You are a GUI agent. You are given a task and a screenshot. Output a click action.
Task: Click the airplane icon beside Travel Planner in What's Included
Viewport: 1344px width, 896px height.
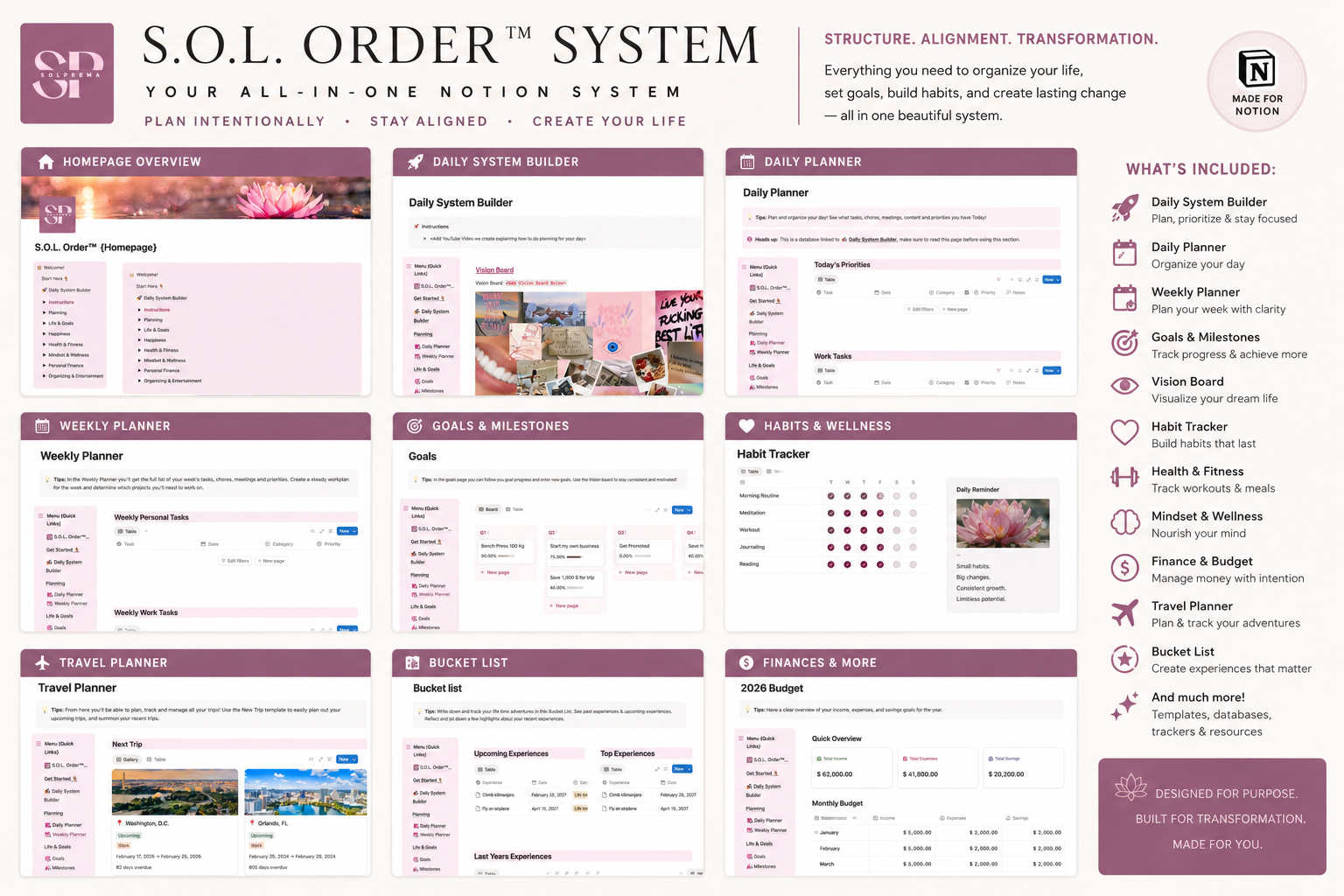point(1124,612)
